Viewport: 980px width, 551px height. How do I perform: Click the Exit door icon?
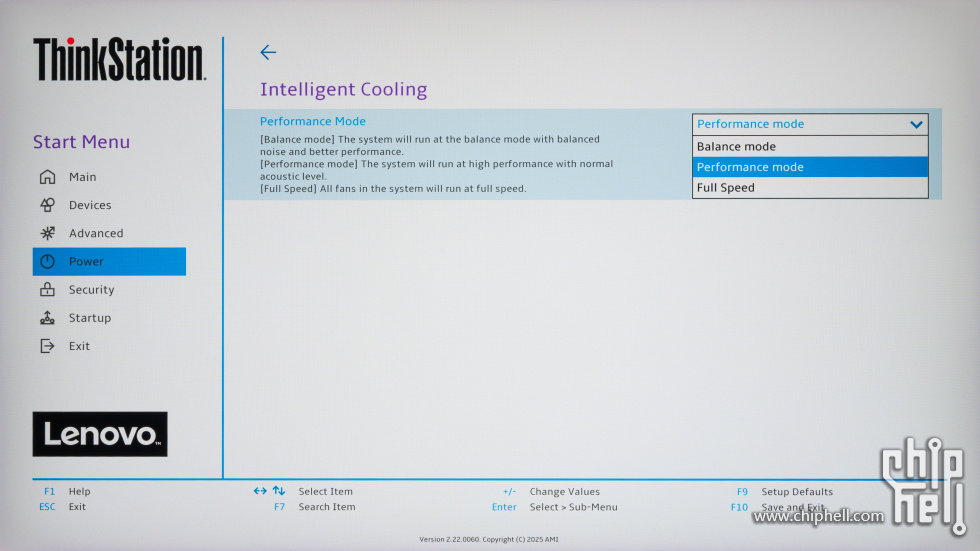(x=47, y=346)
